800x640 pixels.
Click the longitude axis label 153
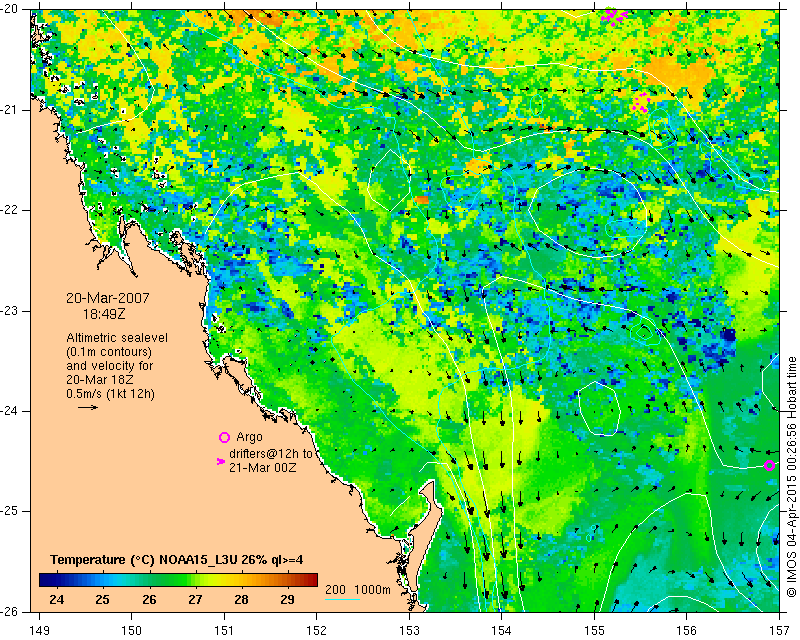[x=409, y=631]
